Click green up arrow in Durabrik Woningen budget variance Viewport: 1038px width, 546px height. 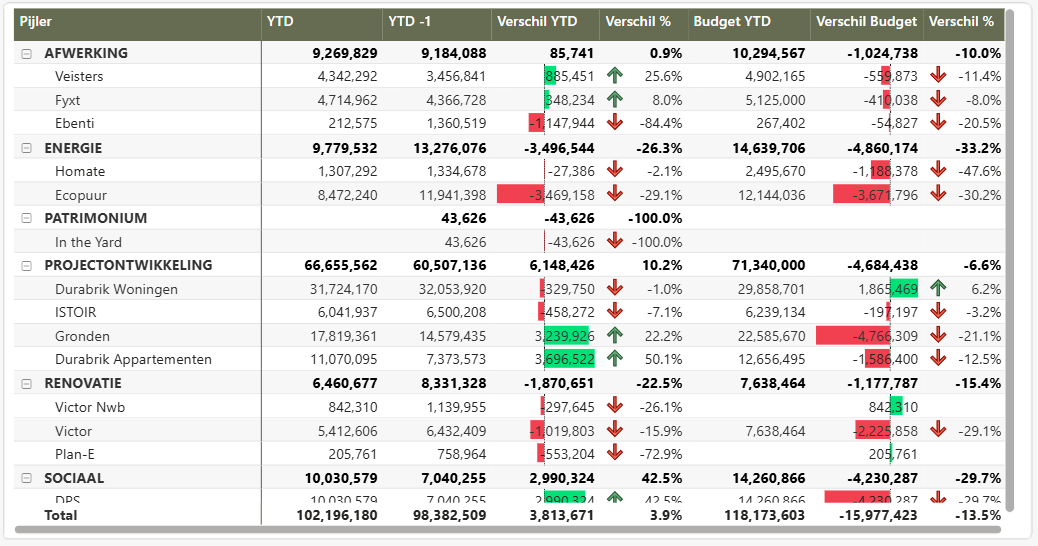click(x=937, y=289)
